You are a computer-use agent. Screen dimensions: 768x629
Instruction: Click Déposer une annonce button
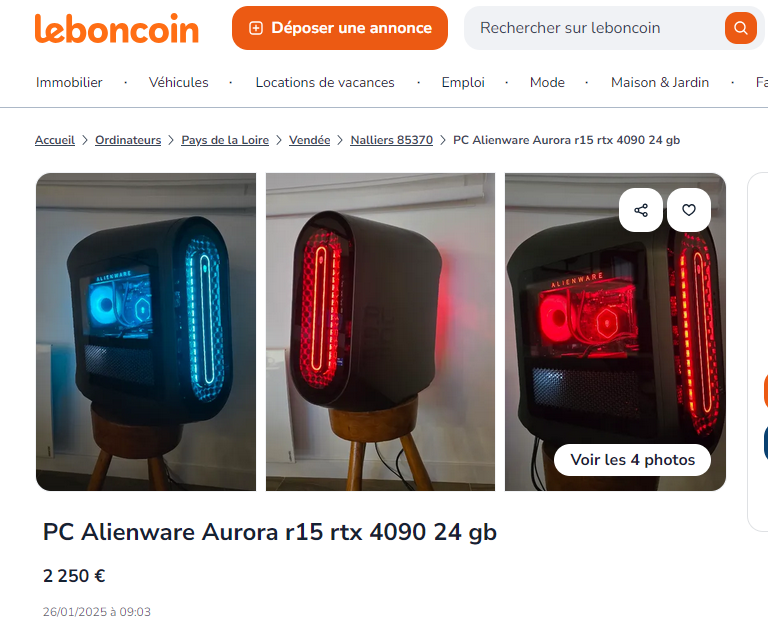[x=339, y=28]
